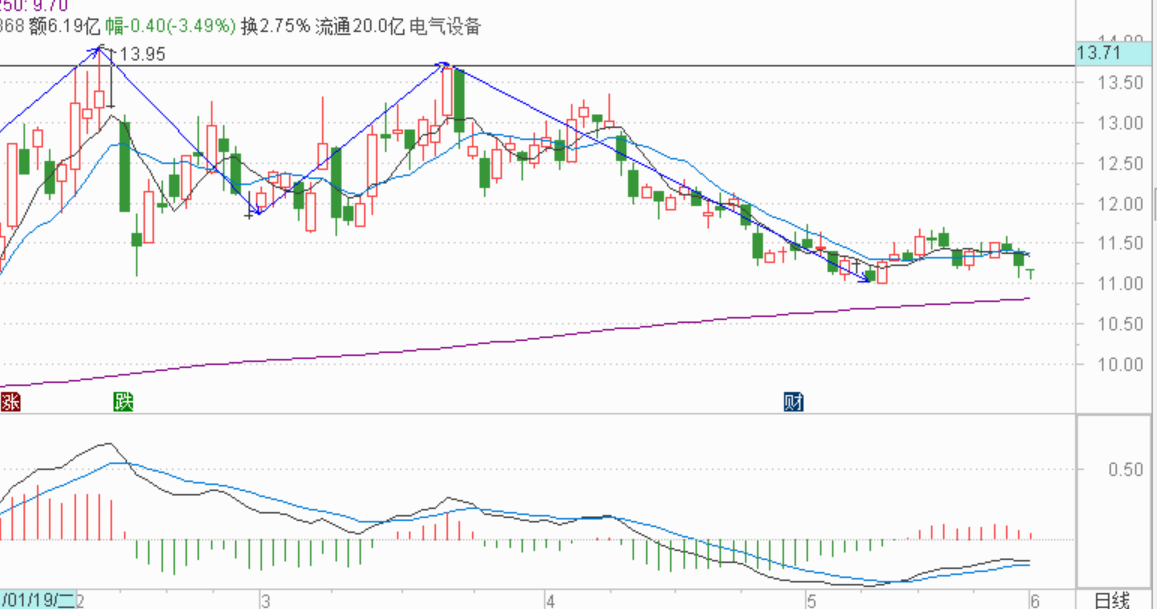Click month 3 marker on time axis
Image resolution: width=1157 pixels, height=609 pixels.
(265, 600)
